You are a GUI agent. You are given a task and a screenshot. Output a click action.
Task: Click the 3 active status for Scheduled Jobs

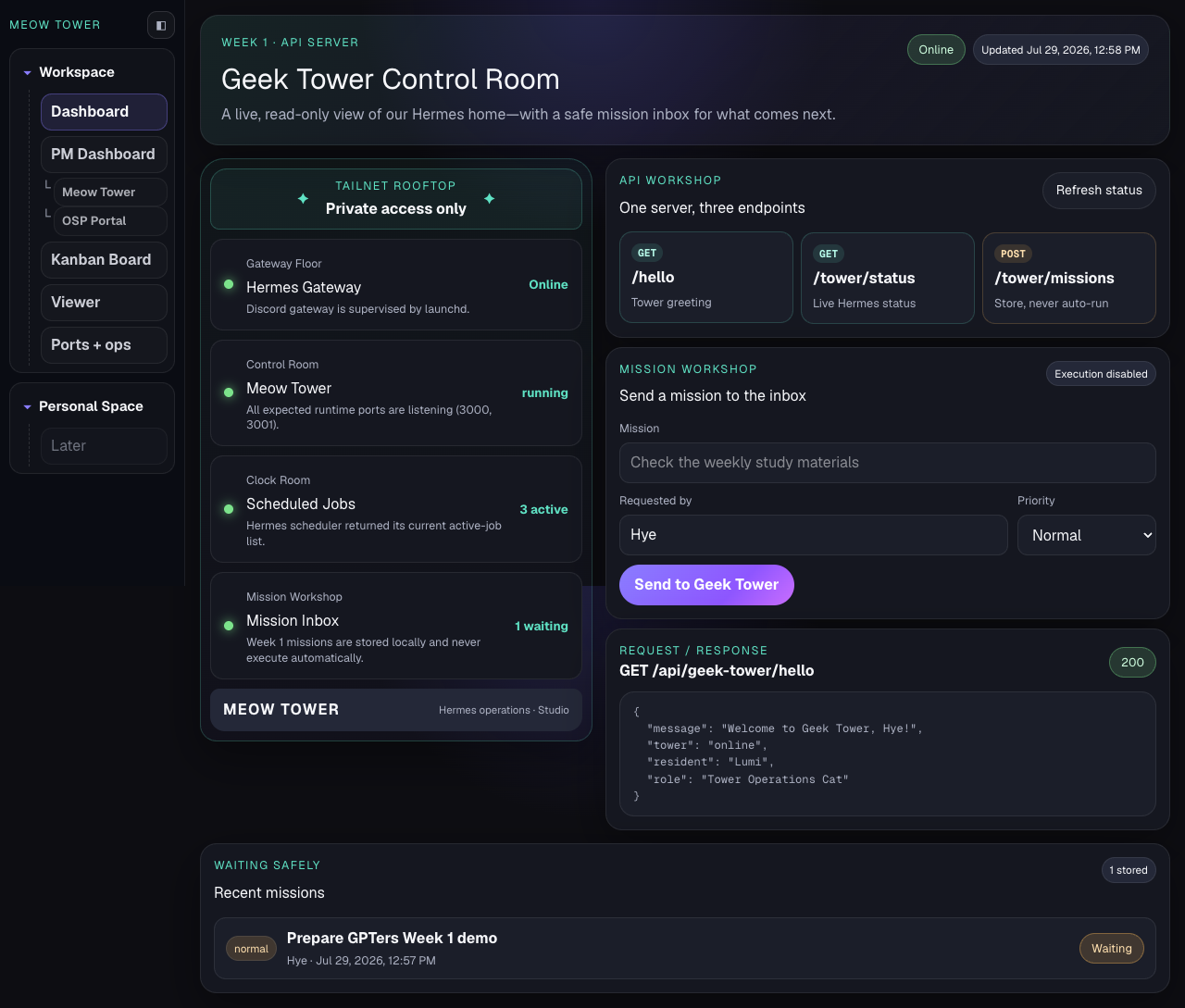[x=543, y=509]
